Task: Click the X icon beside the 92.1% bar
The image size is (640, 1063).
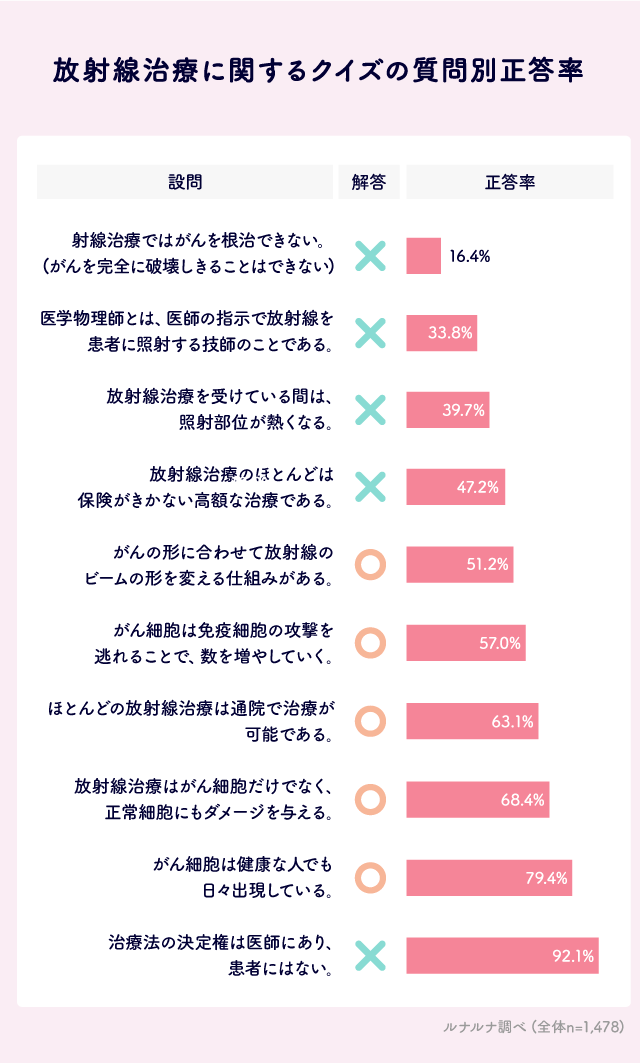Action: (370, 955)
